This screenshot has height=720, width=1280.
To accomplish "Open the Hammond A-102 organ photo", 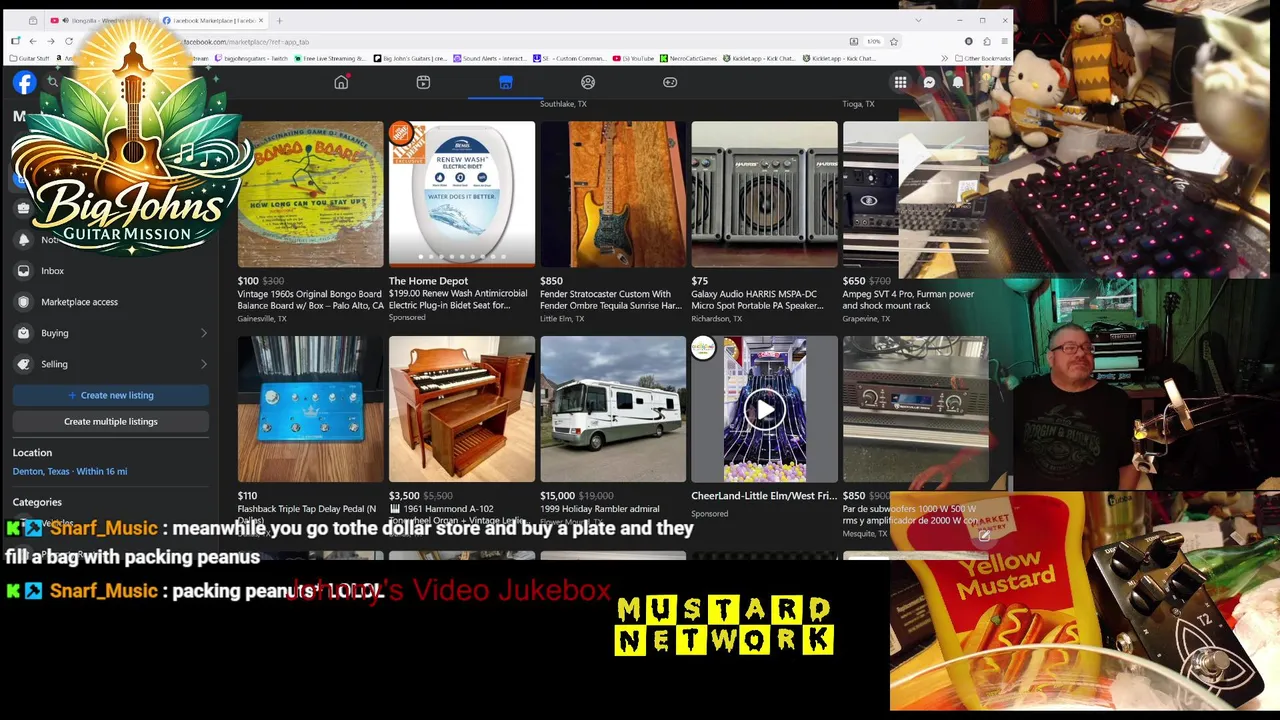I will pos(462,409).
